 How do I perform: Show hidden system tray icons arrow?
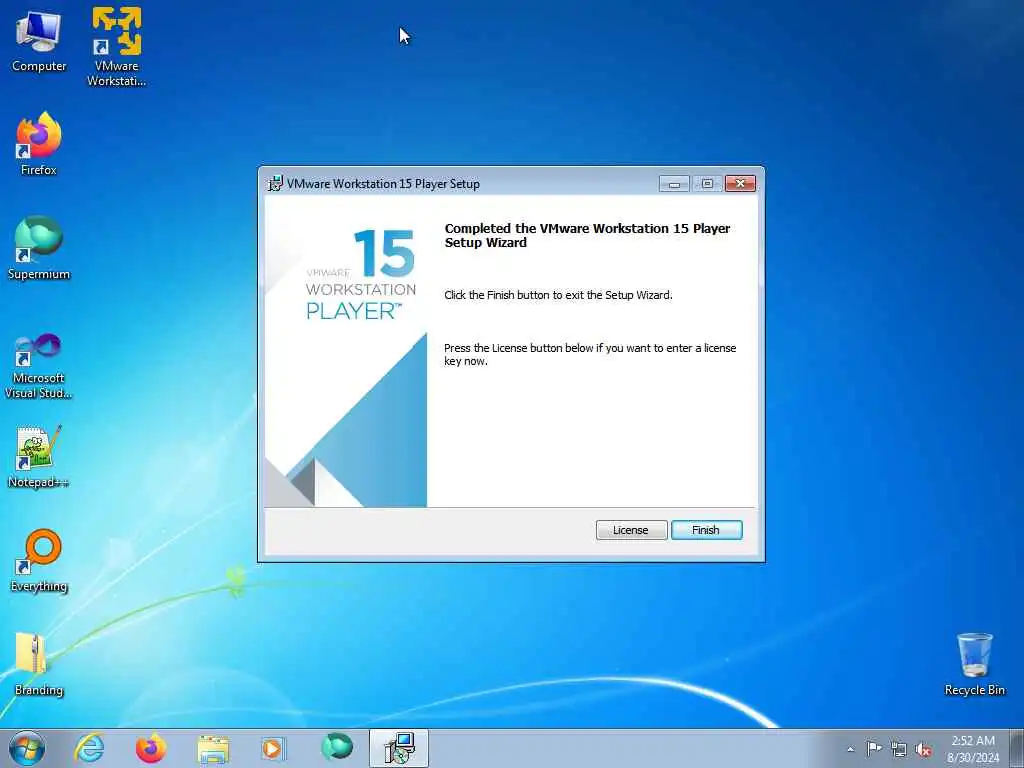850,749
